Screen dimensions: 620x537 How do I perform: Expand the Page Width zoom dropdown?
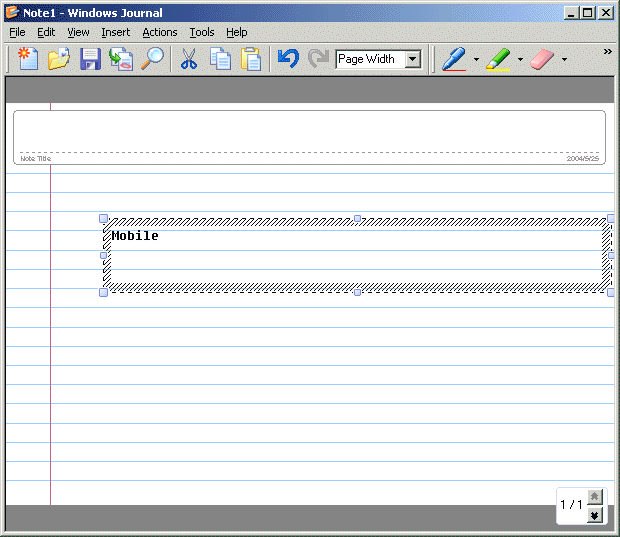point(413,59)
